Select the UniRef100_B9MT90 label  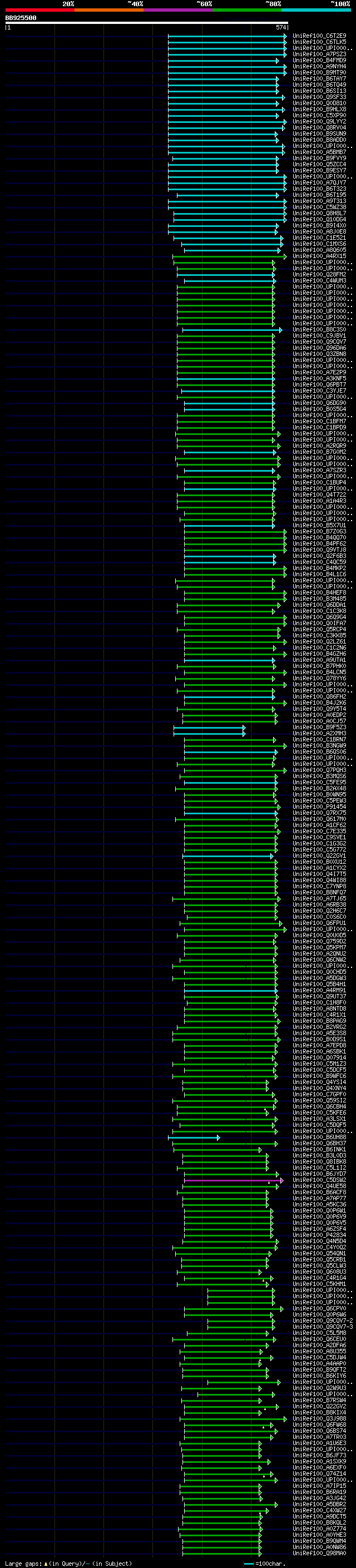click(319, 72)
